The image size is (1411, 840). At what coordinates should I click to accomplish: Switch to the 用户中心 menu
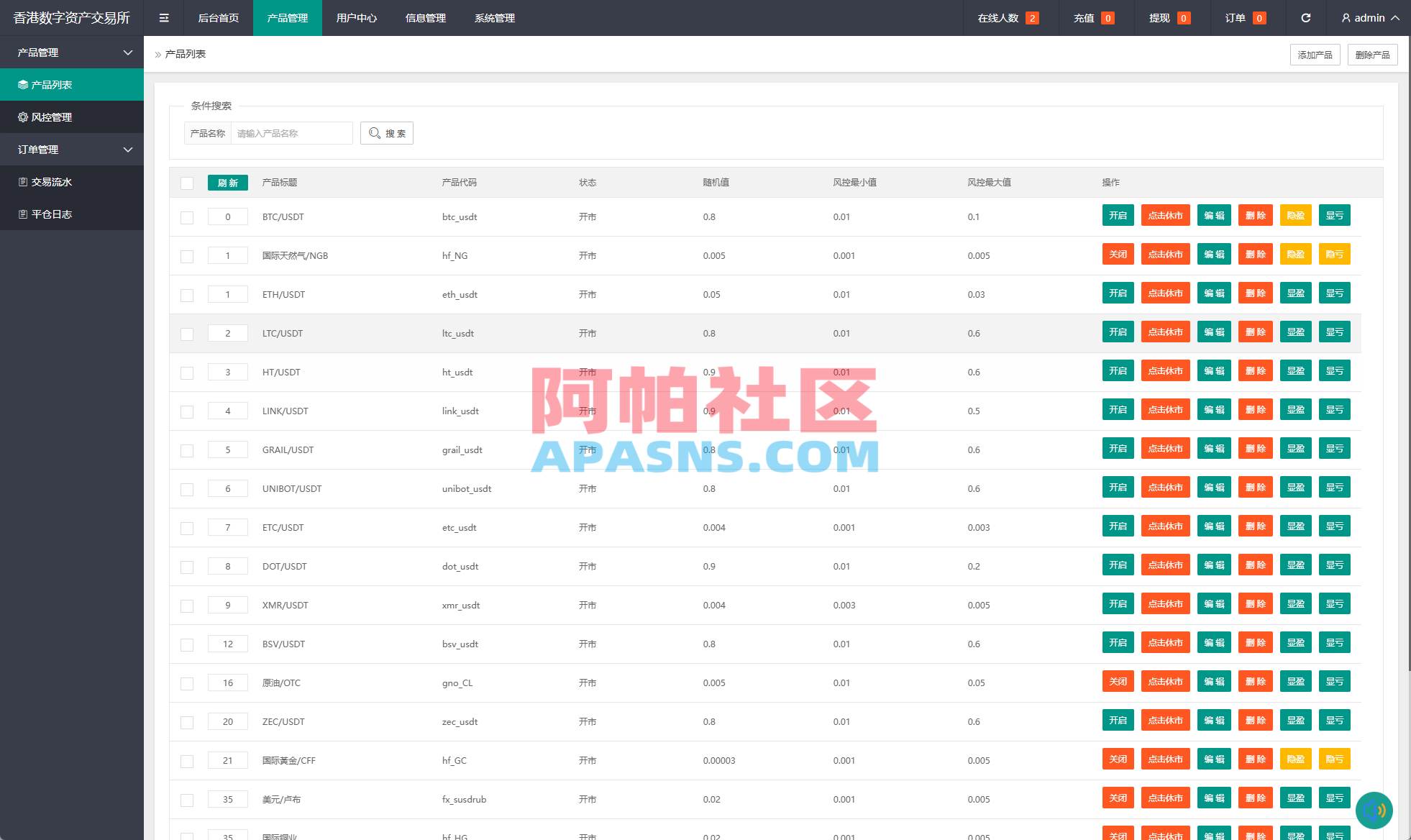point(356,18)
